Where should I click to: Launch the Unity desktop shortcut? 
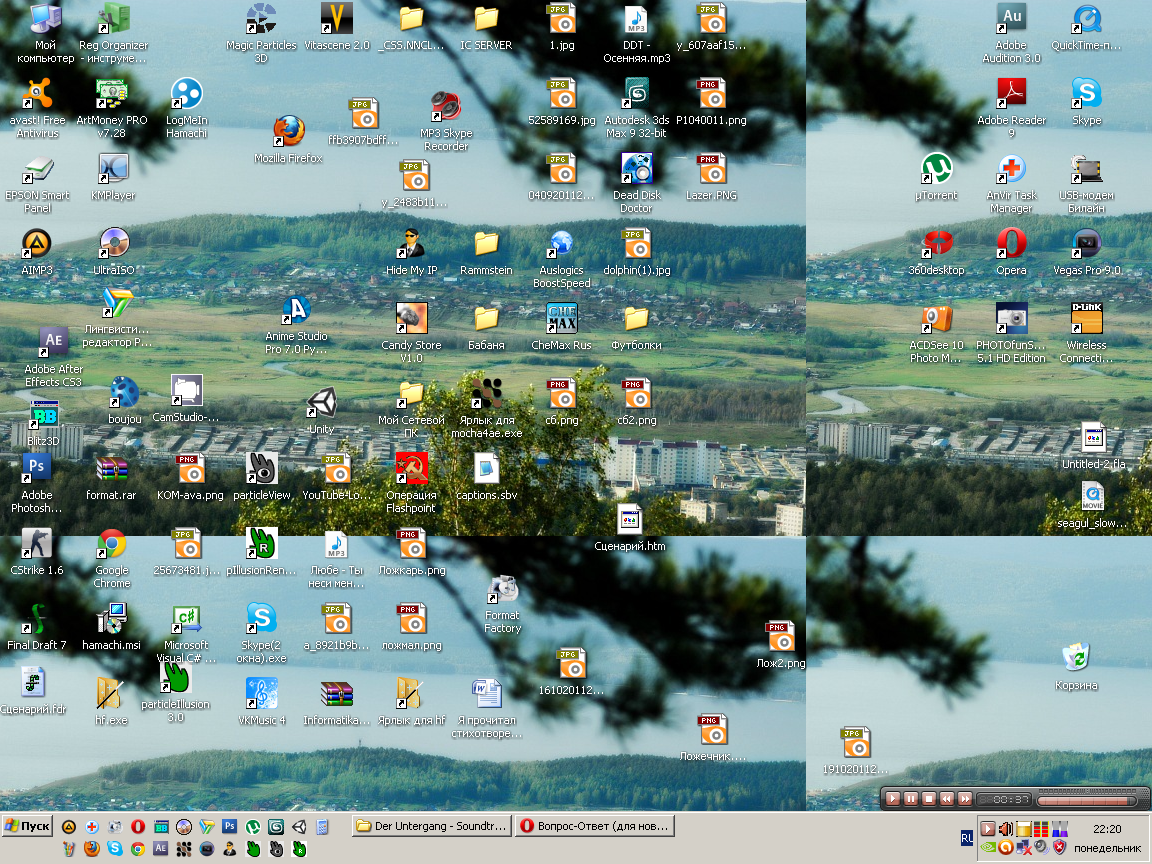pos(321,404)
